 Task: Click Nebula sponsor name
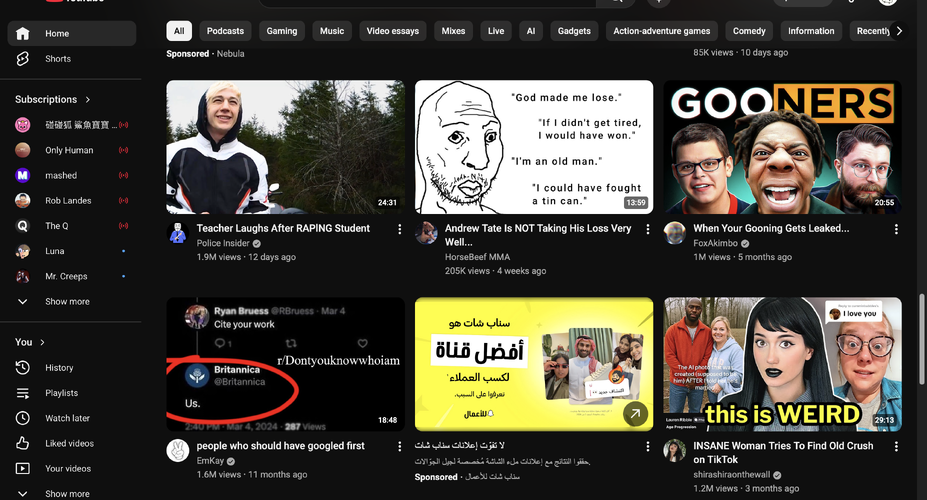tap(230, 54)
